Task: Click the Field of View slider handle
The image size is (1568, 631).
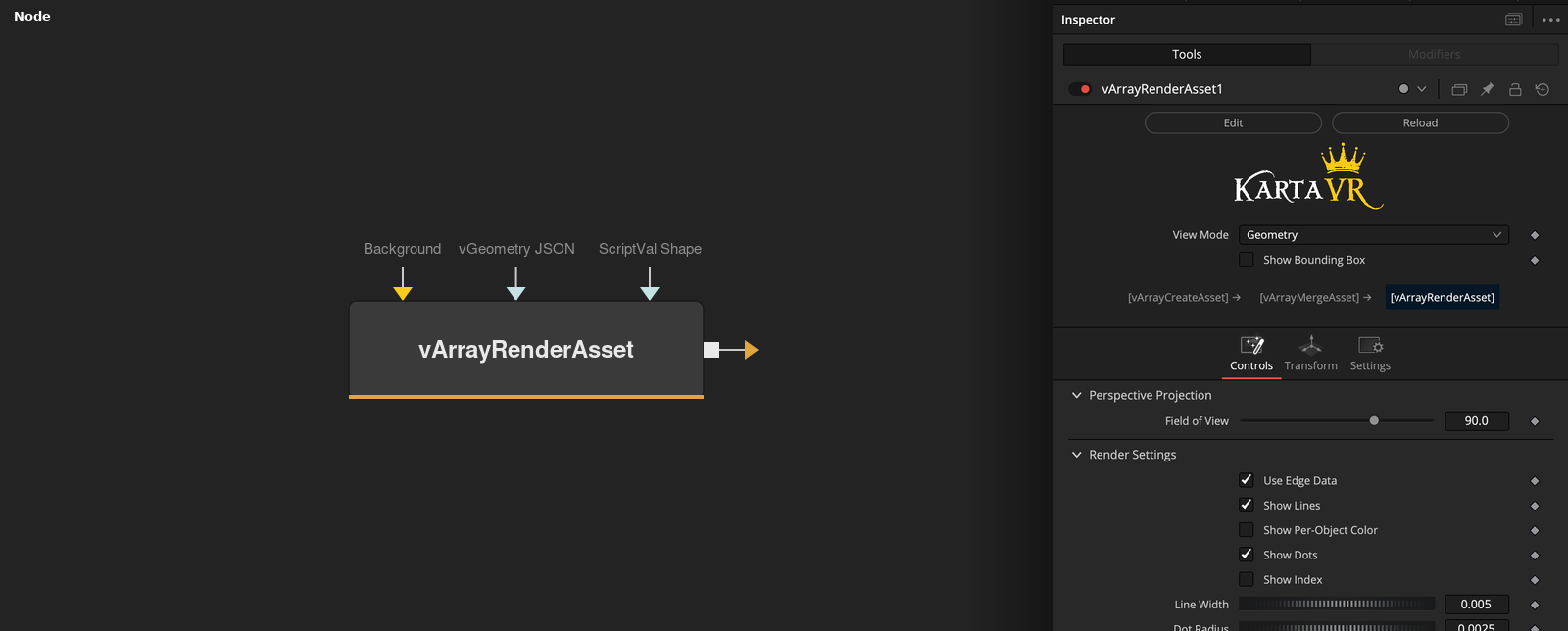Action: (1374, 420)
